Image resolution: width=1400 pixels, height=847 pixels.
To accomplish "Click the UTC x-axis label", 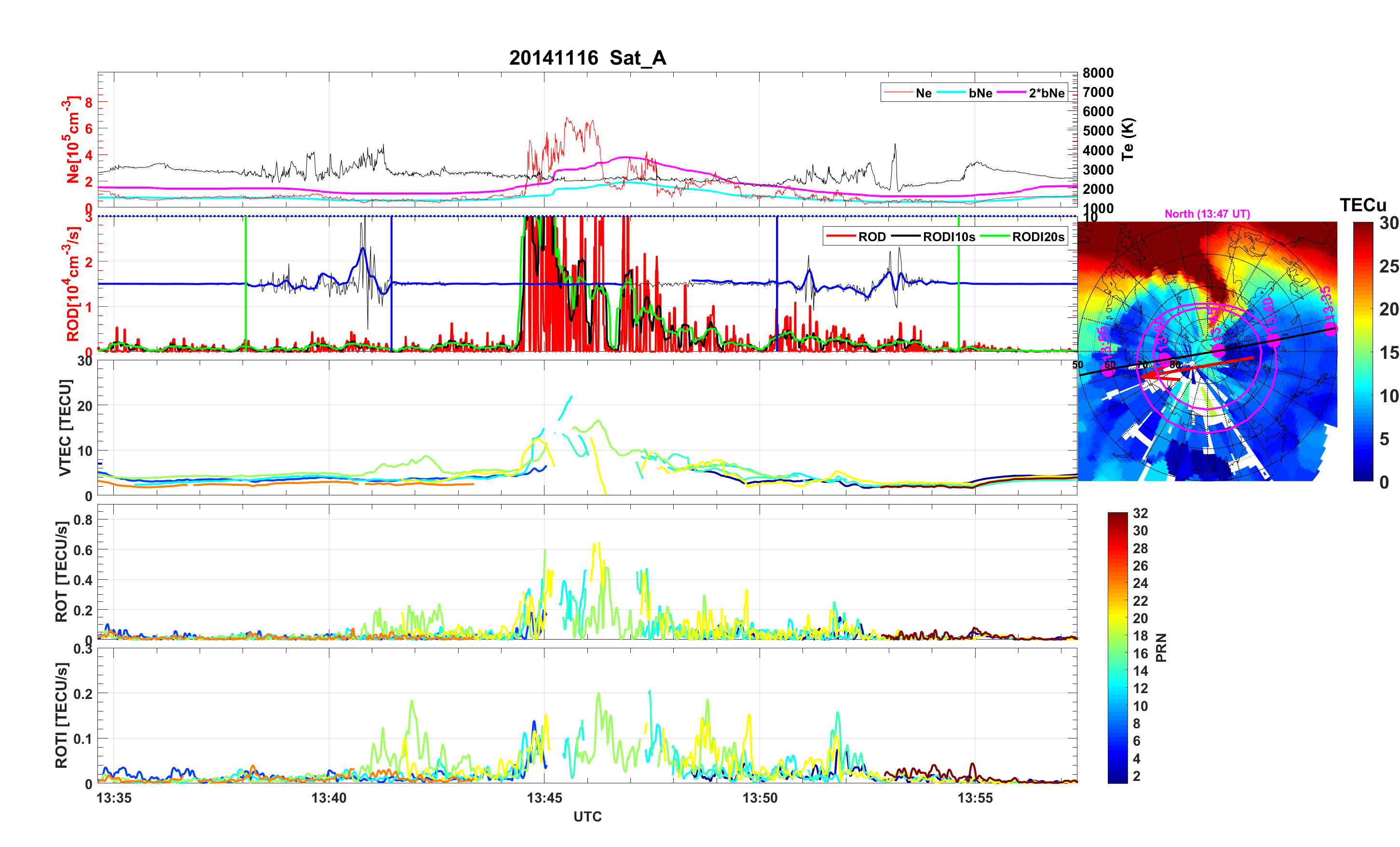I will pyautogui.click(x=587, y=817).
